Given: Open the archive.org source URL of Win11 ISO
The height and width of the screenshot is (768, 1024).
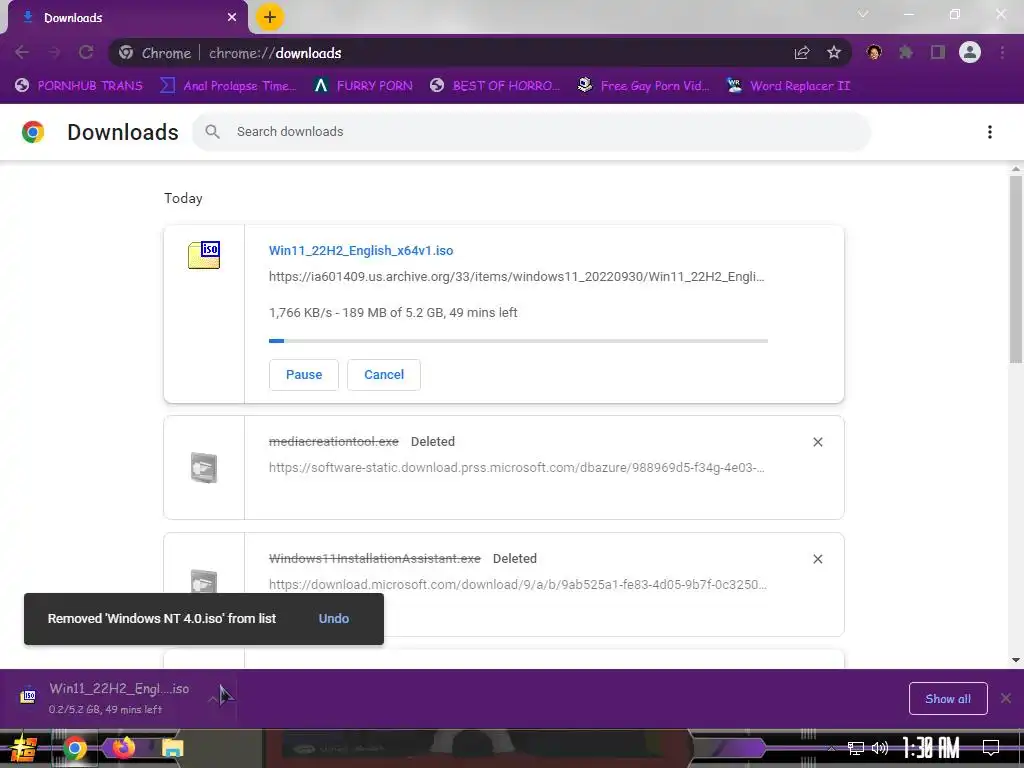Looking at the screenshot, I should point(517,277).
